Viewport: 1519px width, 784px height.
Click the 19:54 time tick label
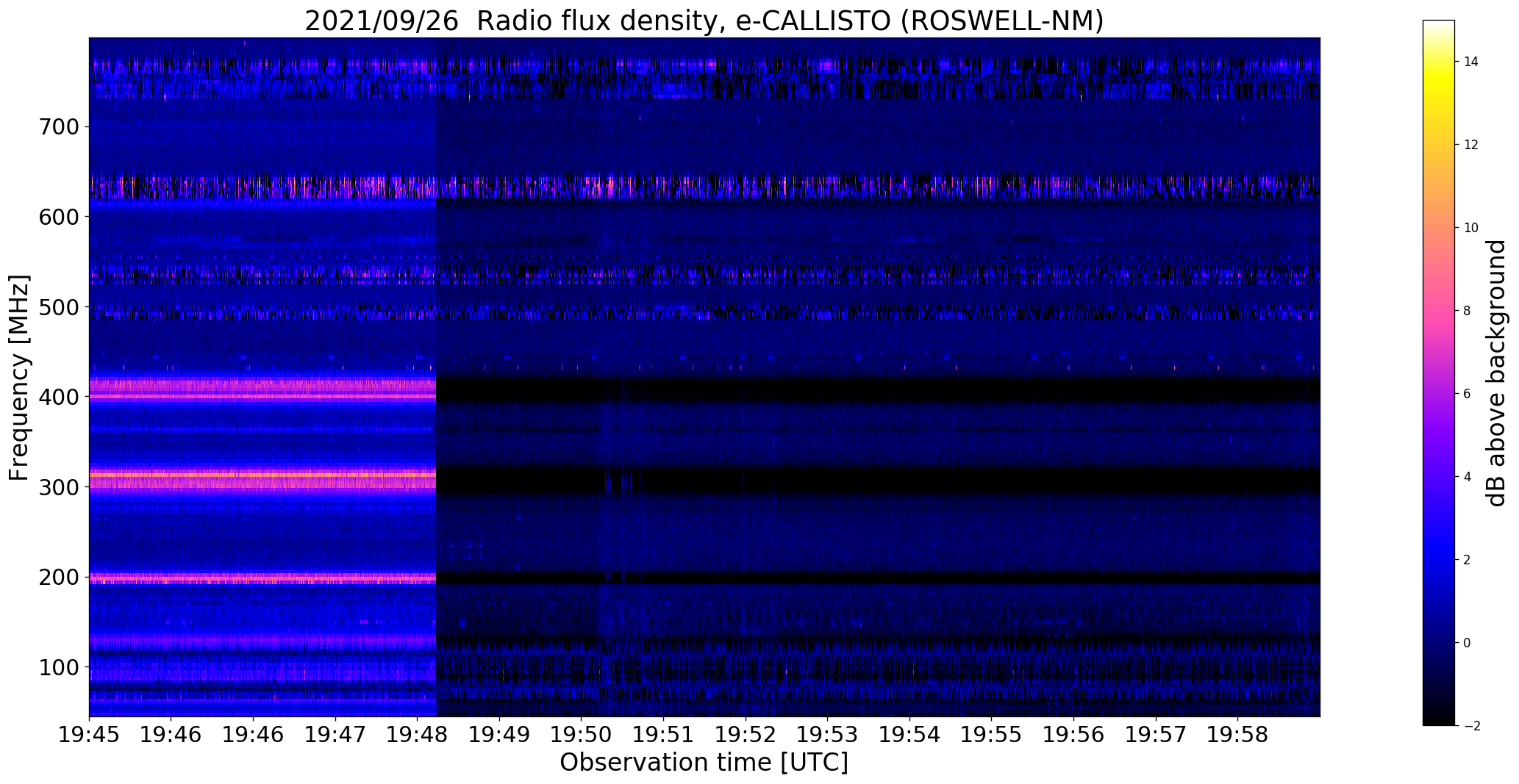pos(909,734)
